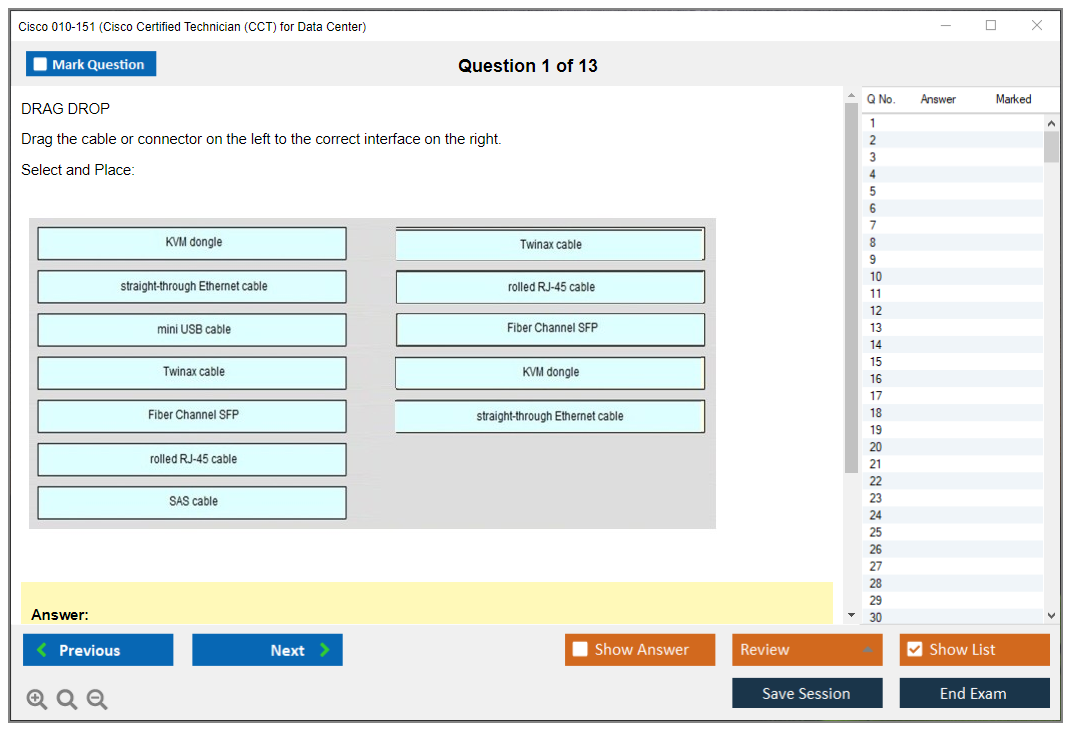This screenshot has height=735, width=1075.
Task: Select the mini USB cable item
Action: click(x=192, y=330)
